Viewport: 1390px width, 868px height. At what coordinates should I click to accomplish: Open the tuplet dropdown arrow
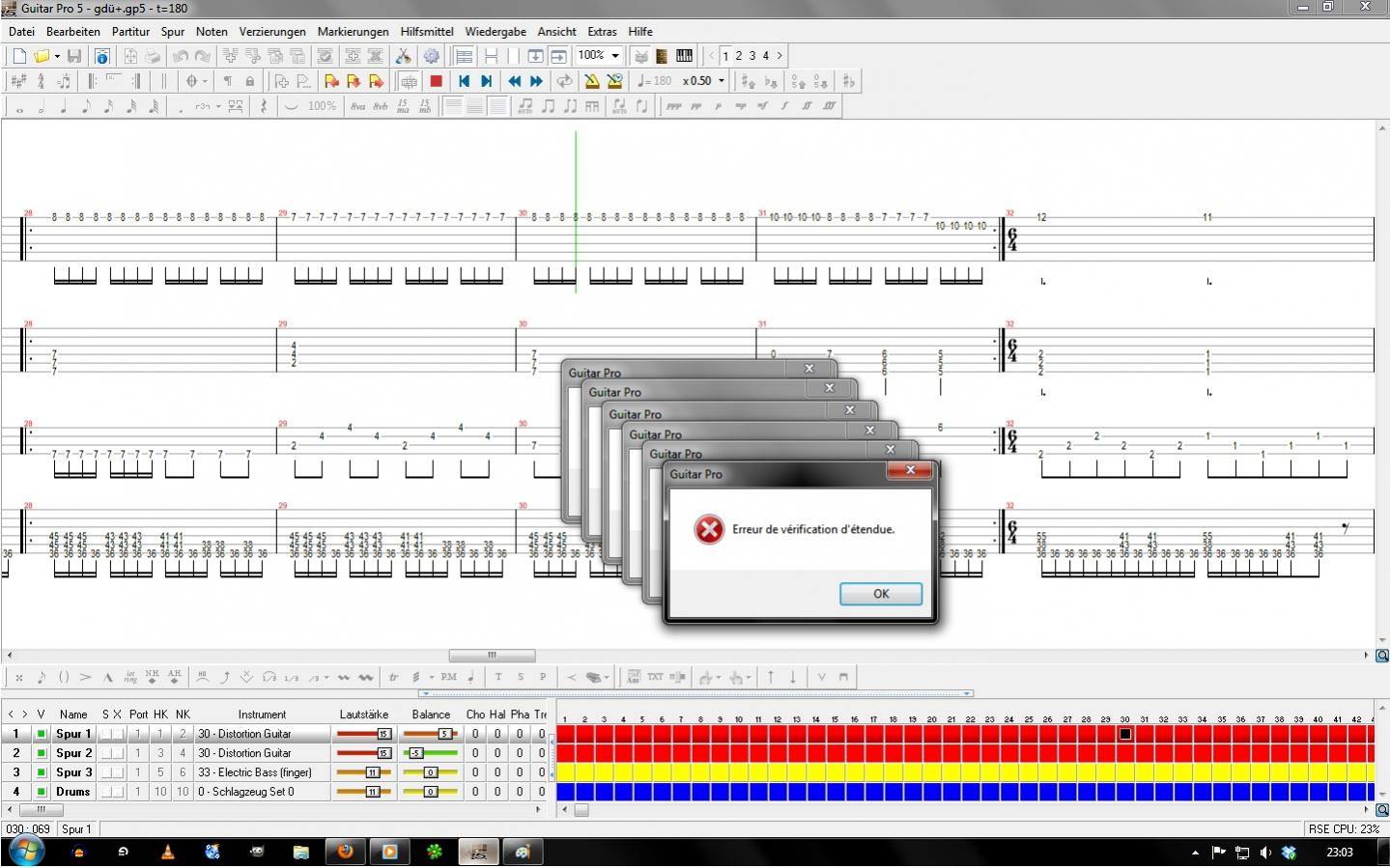coord(218,107)
